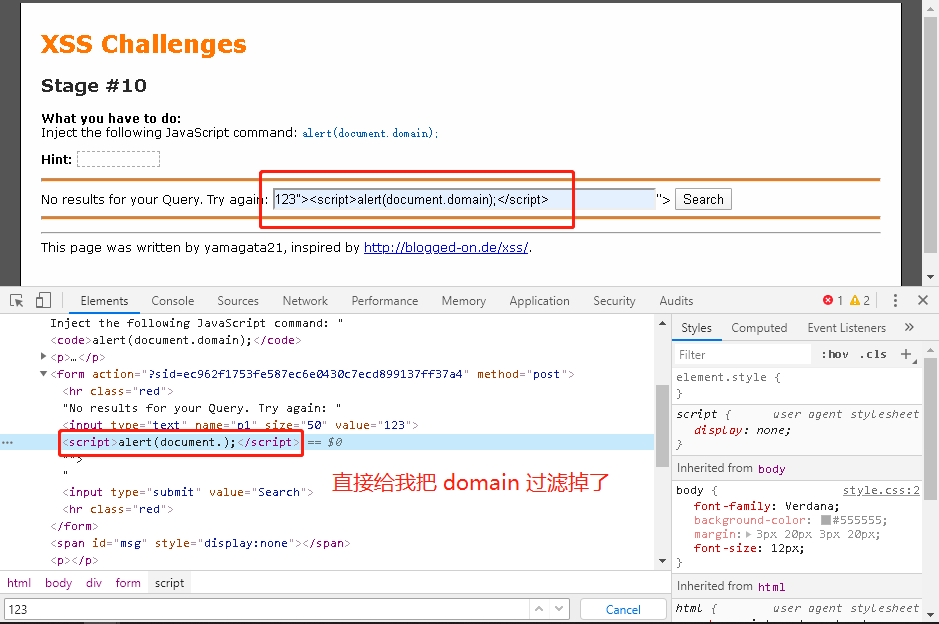Click the alert(document.domain); code on page
The image size is (939, 624).
click(x=370, y=133)
